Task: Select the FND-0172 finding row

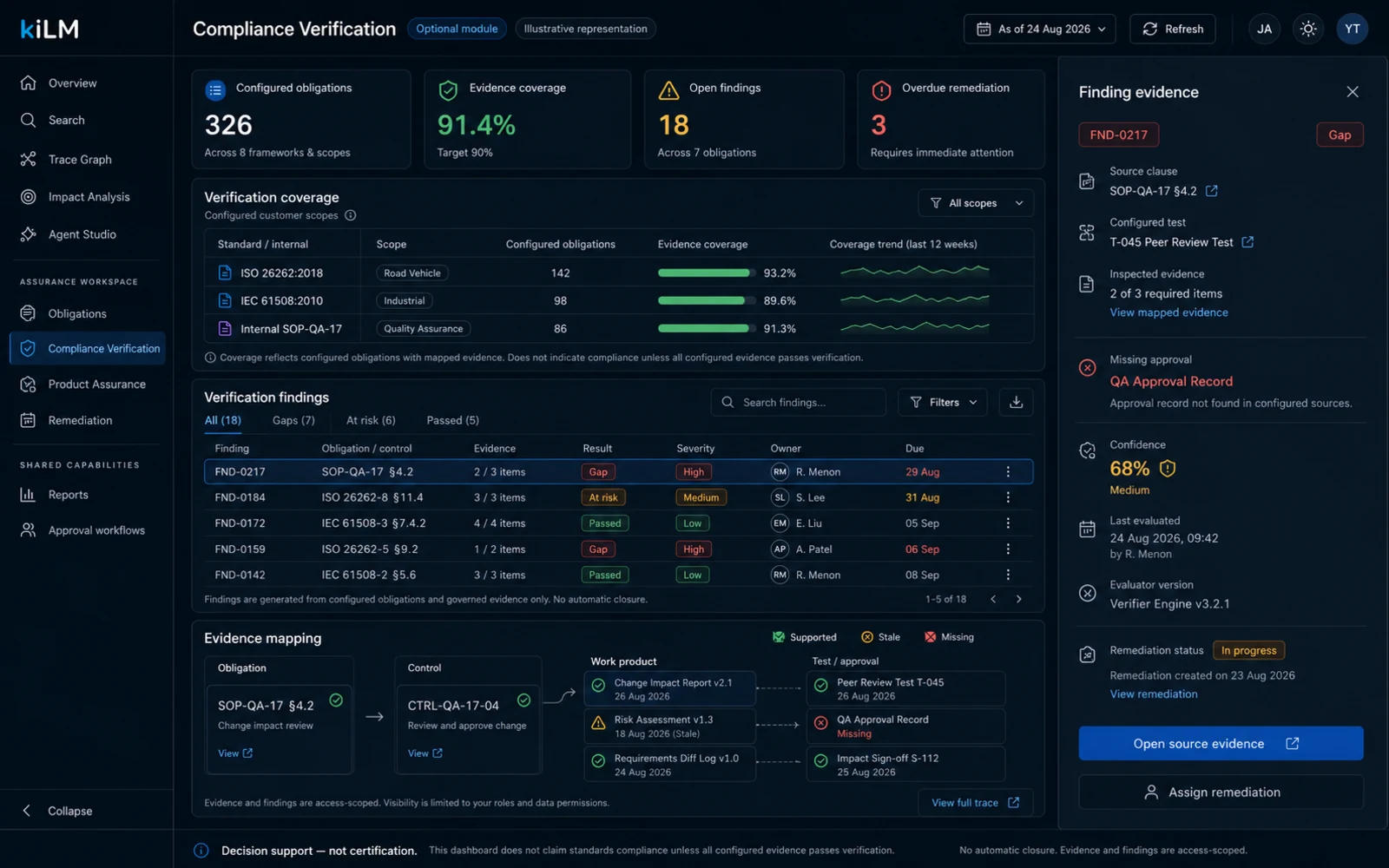Action: click(618, 523)
